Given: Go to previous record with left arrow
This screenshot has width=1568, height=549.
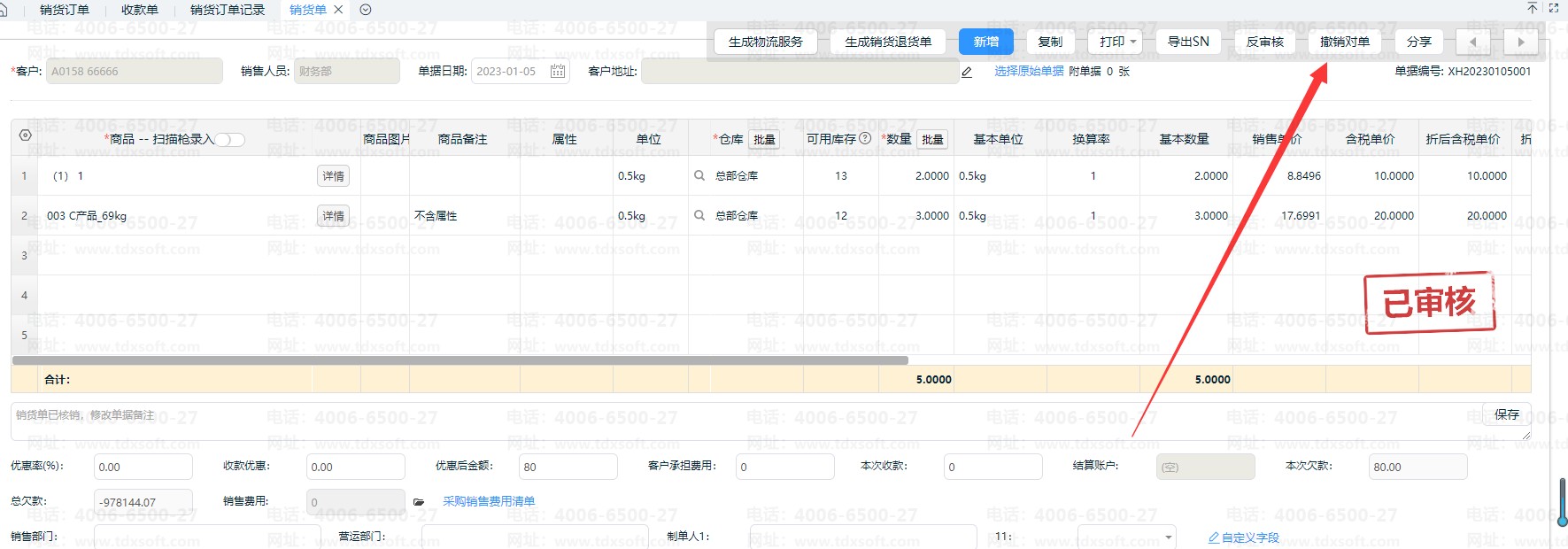Looking at the screenshot, I should [x=1473, y=42].
